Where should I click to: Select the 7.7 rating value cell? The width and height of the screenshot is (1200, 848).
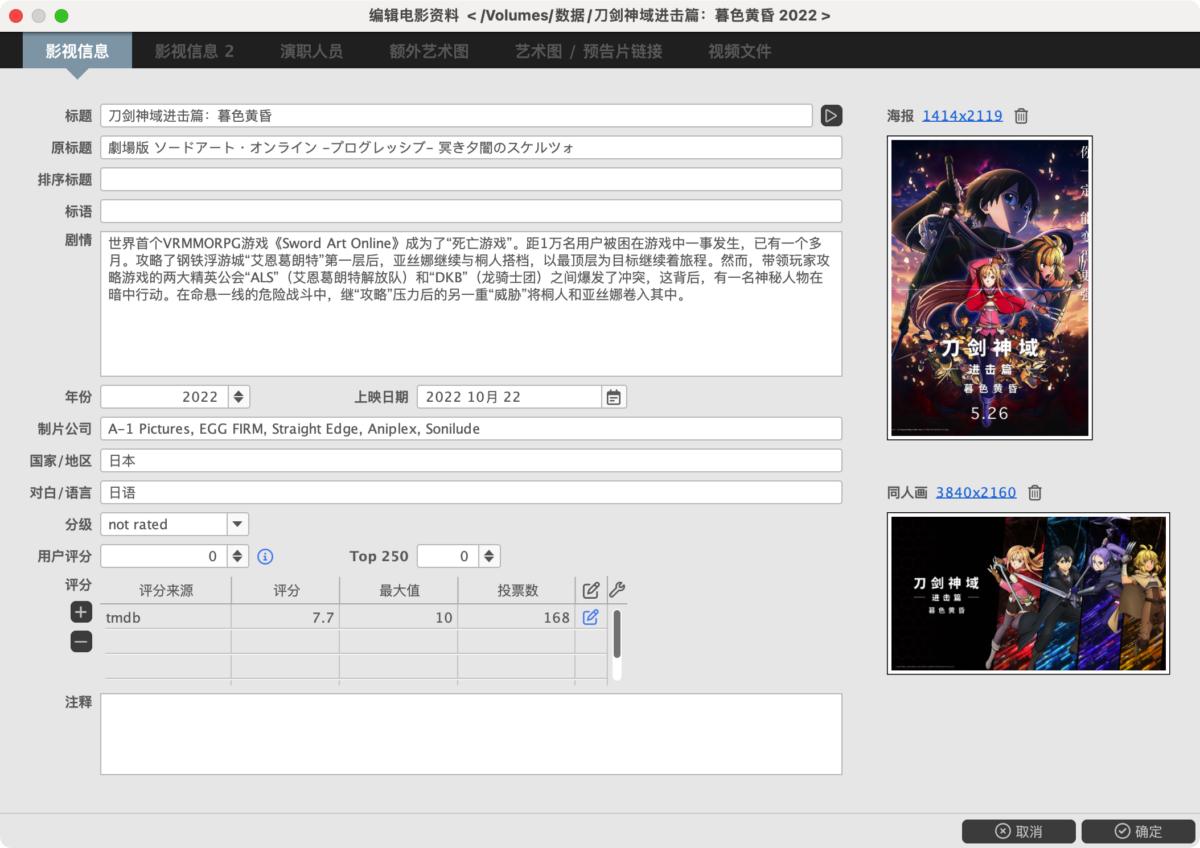pyautogui.click(x=286, y=618)
